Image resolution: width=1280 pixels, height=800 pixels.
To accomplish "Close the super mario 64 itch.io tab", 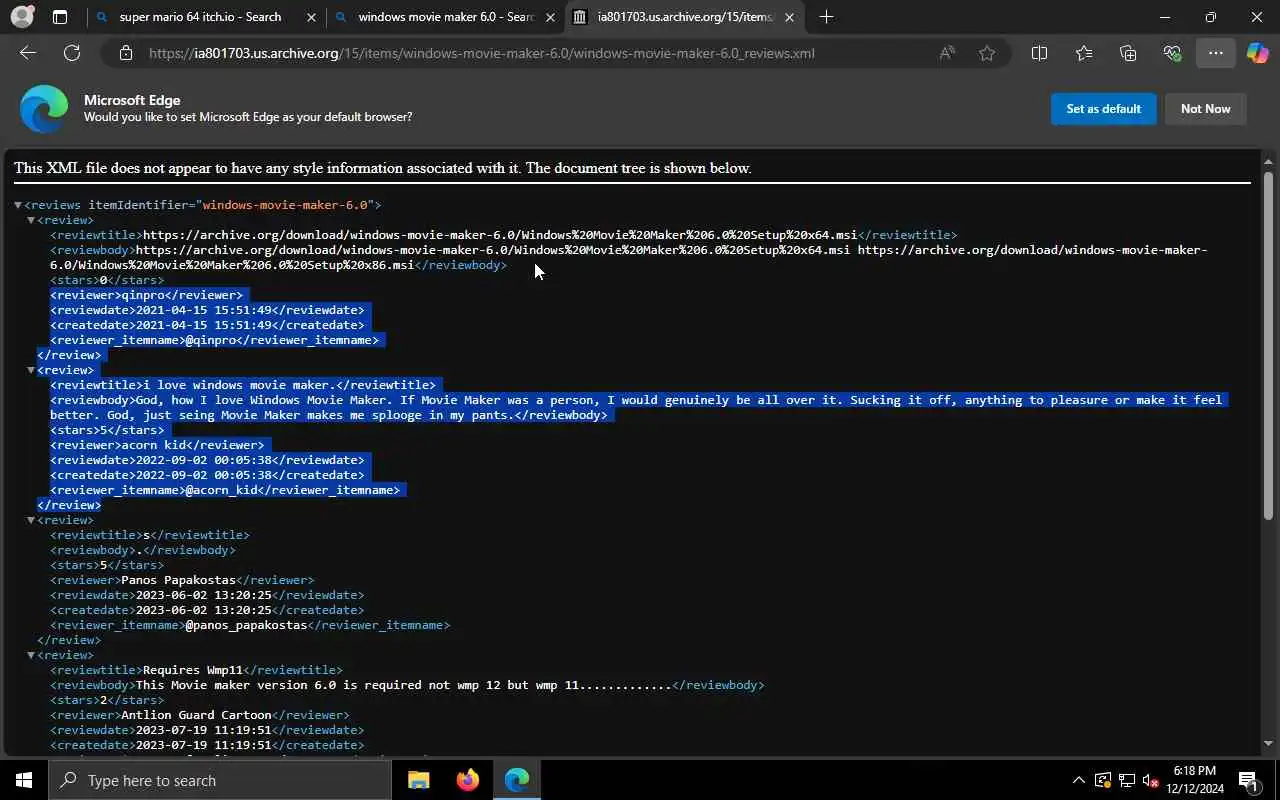I will click(x=311, y=17).
